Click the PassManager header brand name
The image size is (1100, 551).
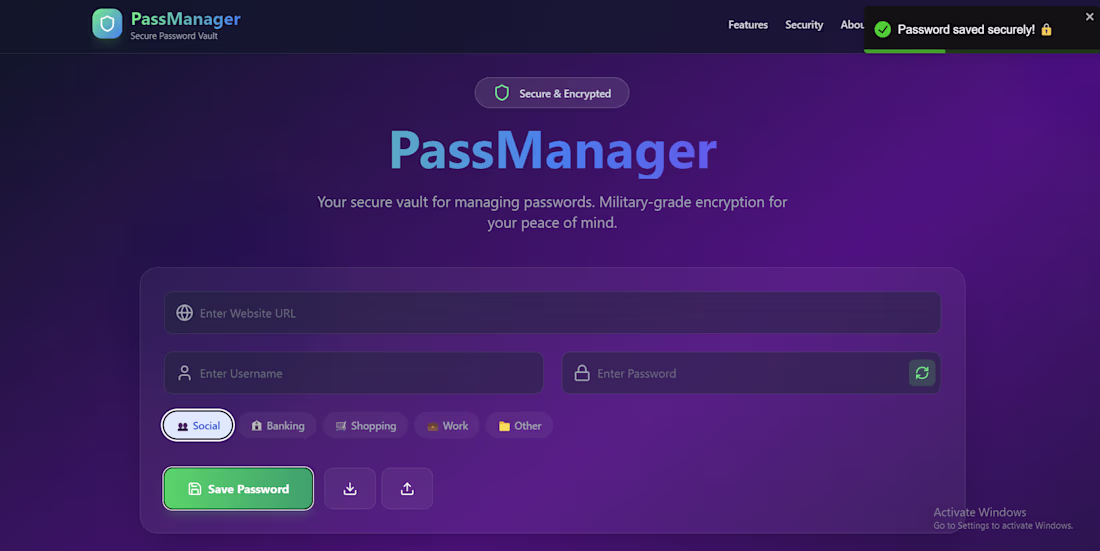(185, 19)
